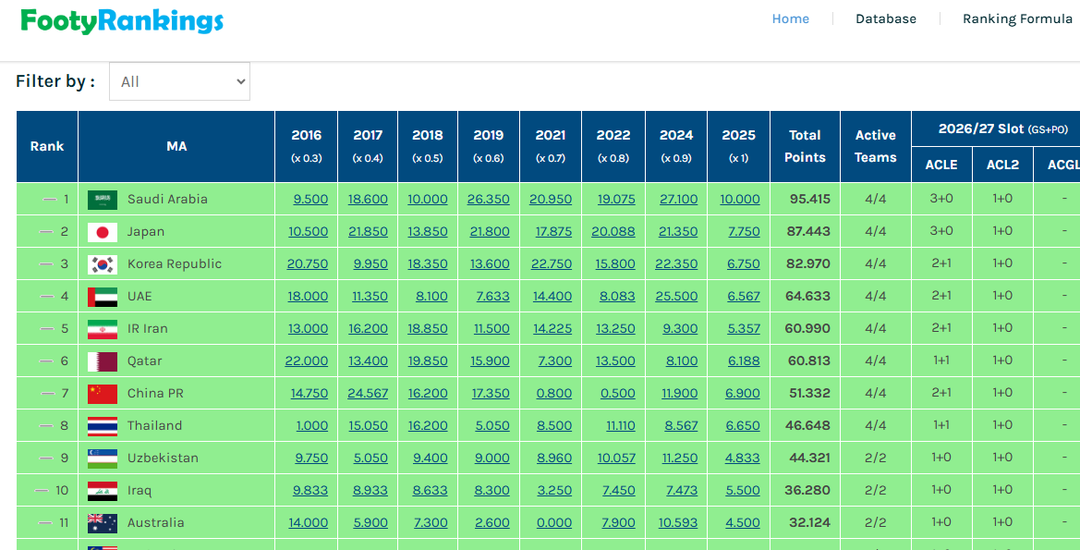Open Saudi Arabia's 2016 score 9.500
The width and height of the screenshot is (1080, 550).
click(x=310, y=199)
